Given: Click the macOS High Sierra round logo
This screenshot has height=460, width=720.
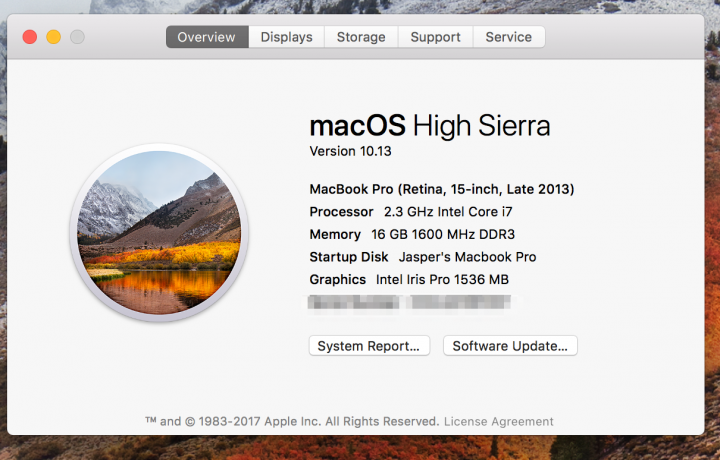Looking at the screenshot, I should [x=159, y=232].
